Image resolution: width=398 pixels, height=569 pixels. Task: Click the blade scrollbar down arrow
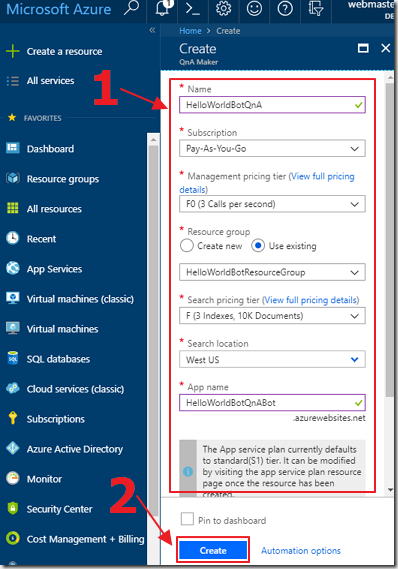click(390, 490)
